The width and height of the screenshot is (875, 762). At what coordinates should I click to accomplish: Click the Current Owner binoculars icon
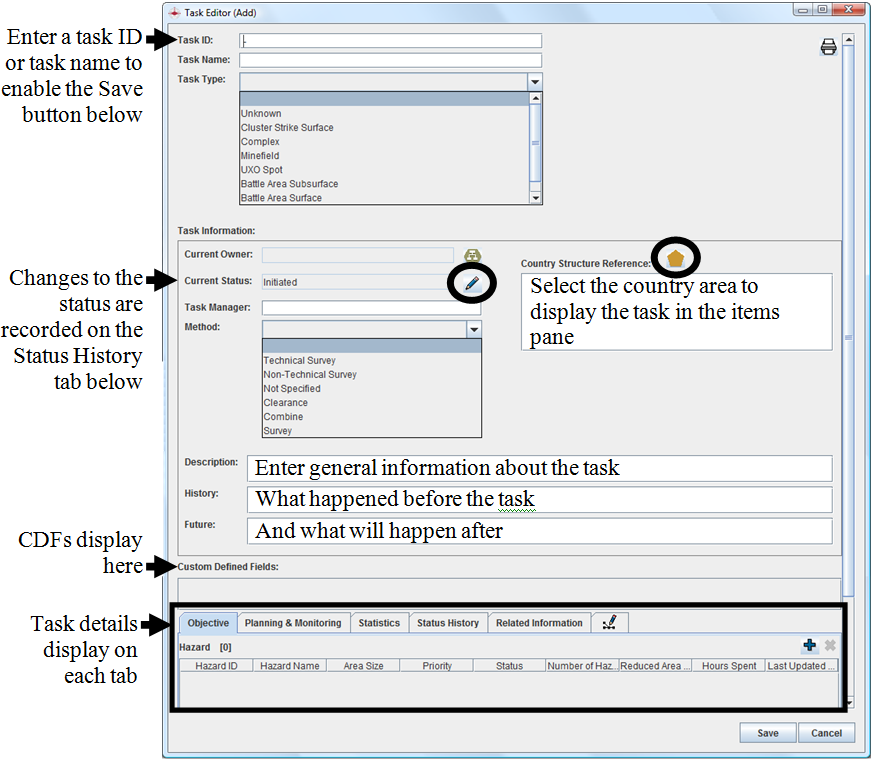pos(472,256)
